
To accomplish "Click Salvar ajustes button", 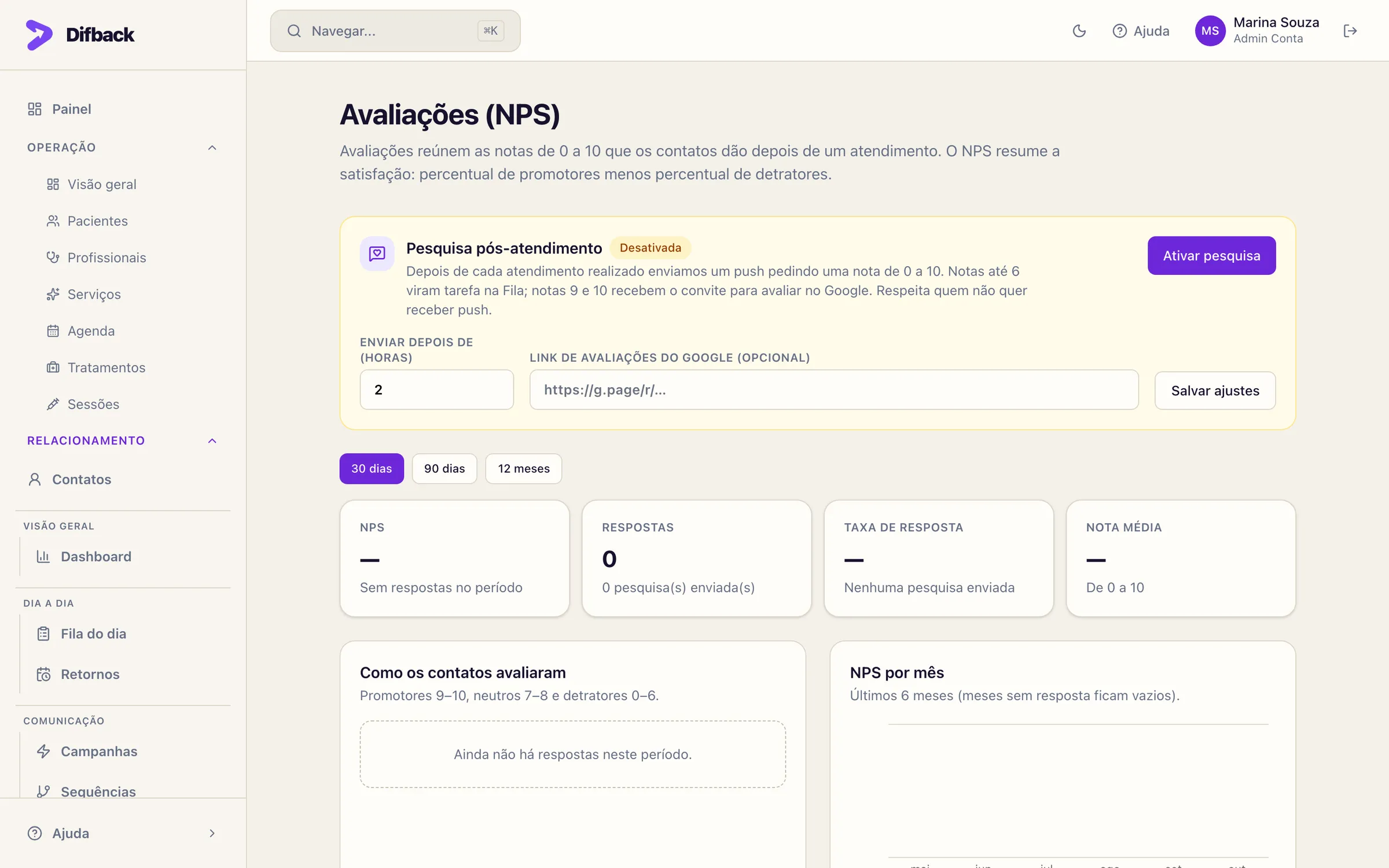I will point(1215,391).
